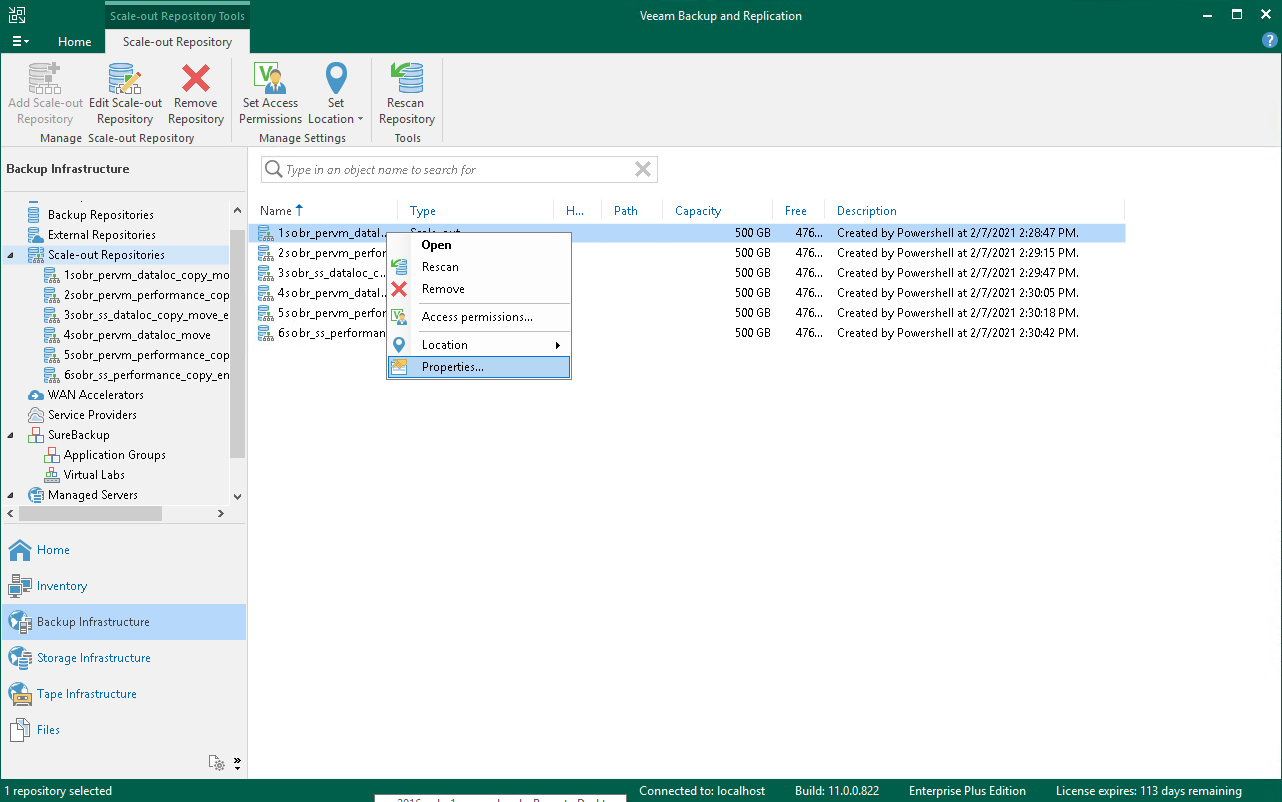Click the External Repositories tree icon
This screenshot has height=802, width=1282.
36,235
